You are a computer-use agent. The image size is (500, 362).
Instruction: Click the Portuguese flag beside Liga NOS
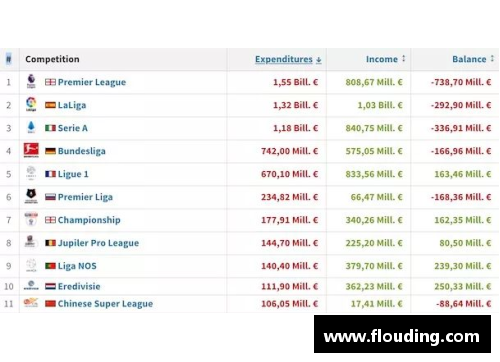[x=50, y=266]
